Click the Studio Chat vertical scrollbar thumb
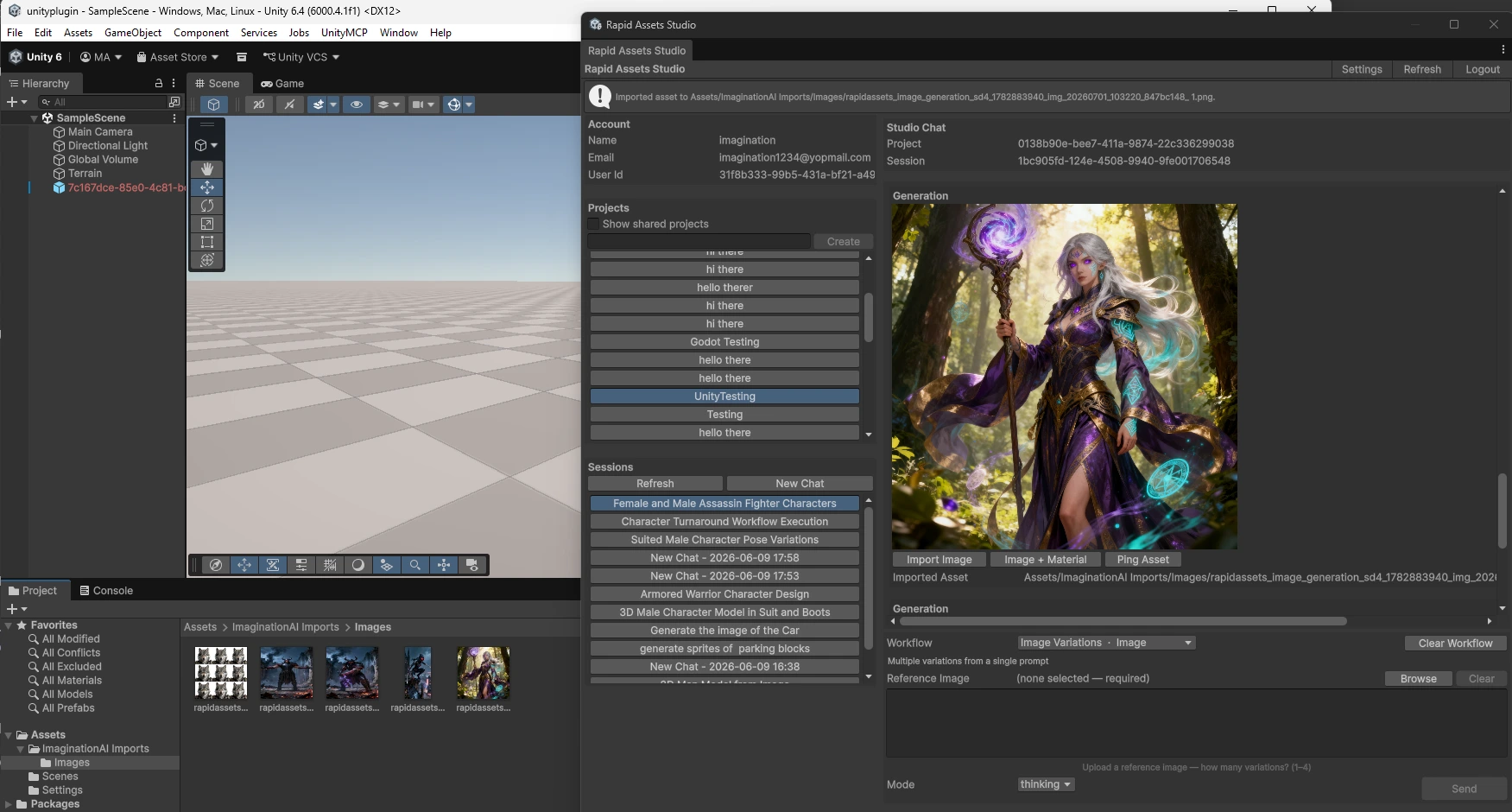The height and width of the screenshot is (812, 1512). pyautogui.click(x=1503, y=510)
